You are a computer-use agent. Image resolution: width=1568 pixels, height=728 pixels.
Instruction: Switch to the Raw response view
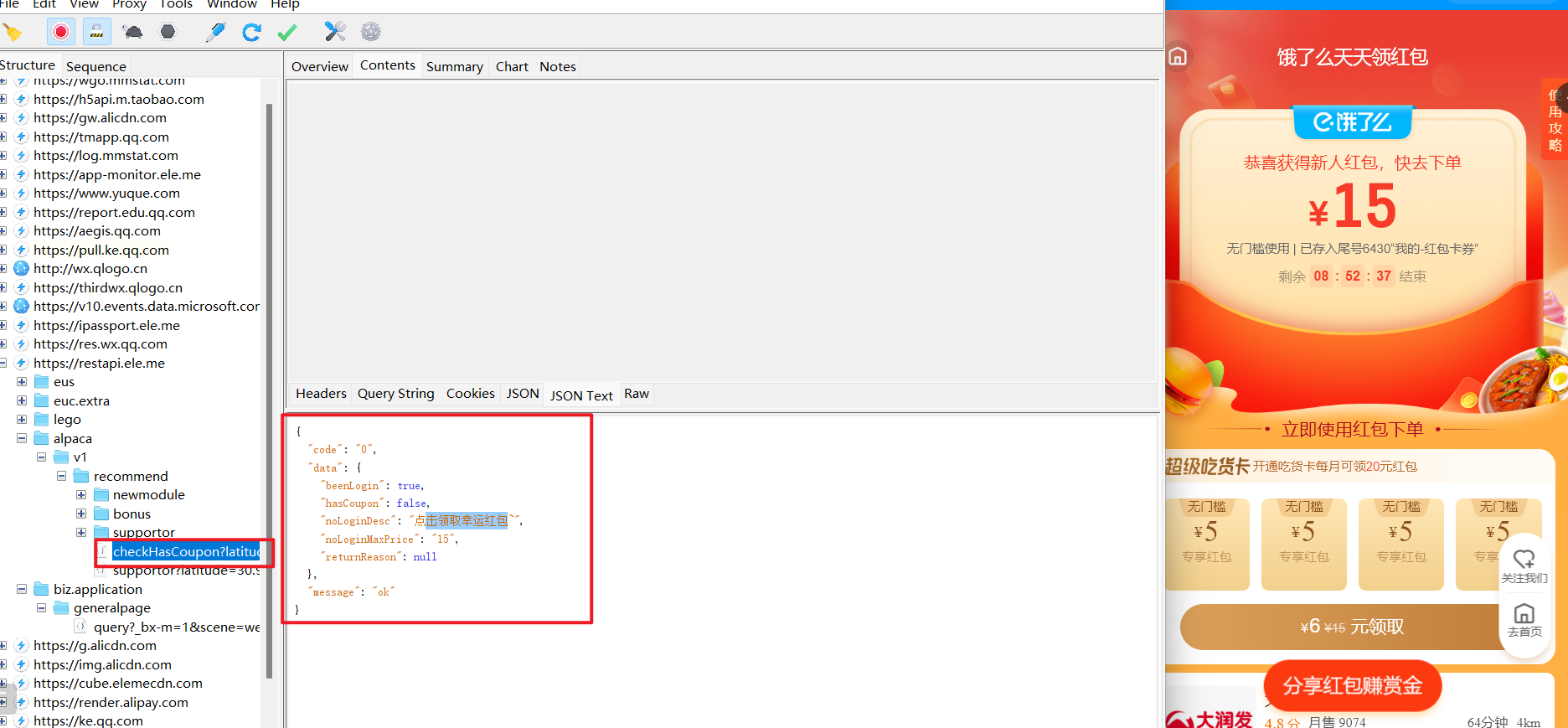click(x=637, y=394)
